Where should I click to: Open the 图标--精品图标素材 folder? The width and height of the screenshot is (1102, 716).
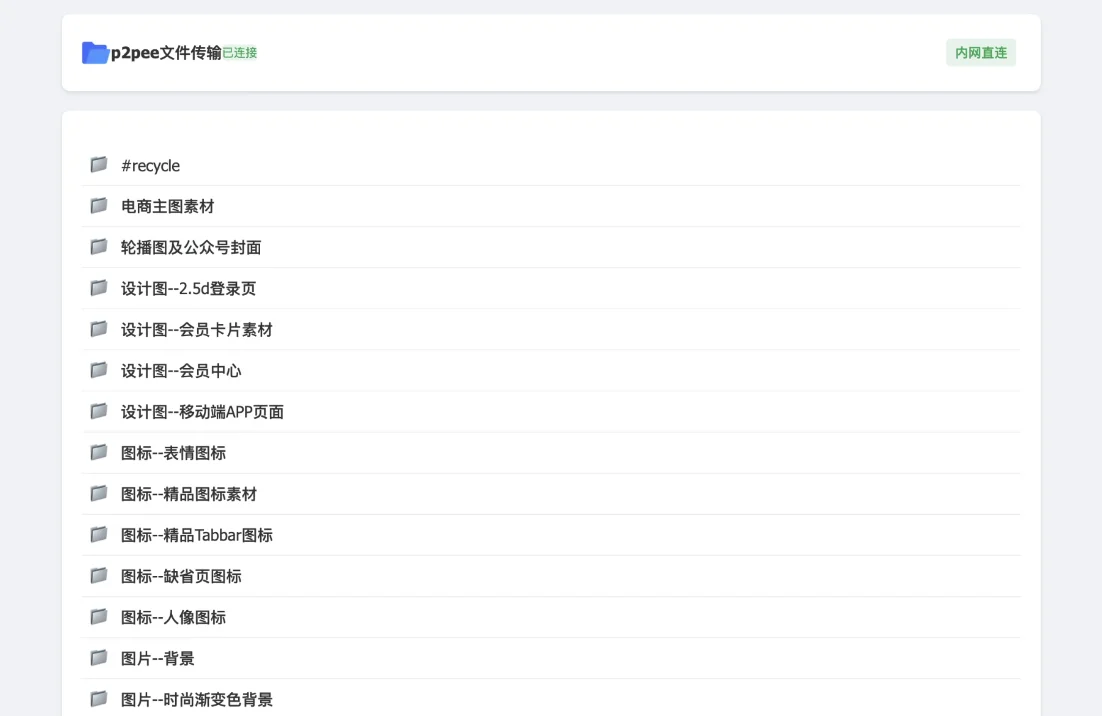coord(551,494)
